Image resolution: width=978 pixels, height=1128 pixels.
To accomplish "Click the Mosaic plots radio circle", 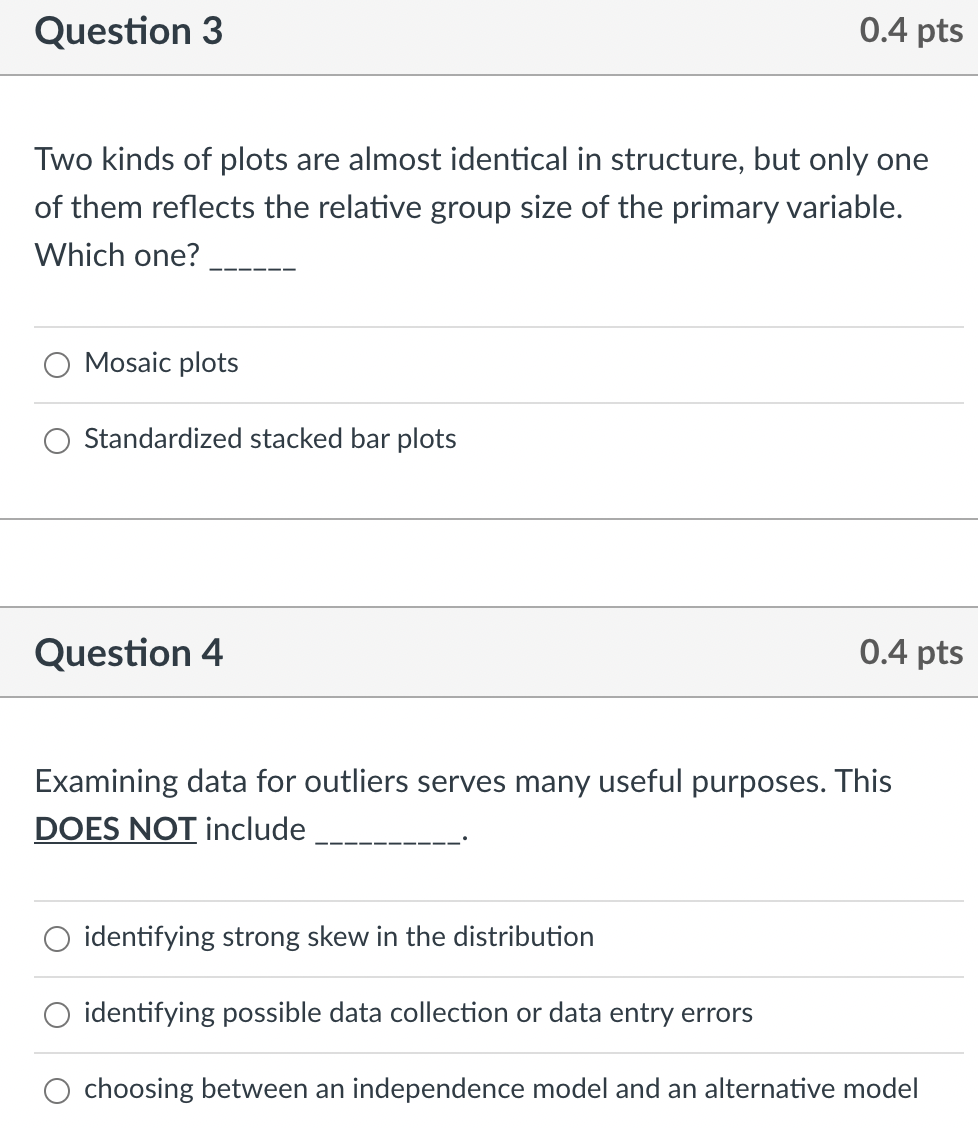I will coord(57,364).
